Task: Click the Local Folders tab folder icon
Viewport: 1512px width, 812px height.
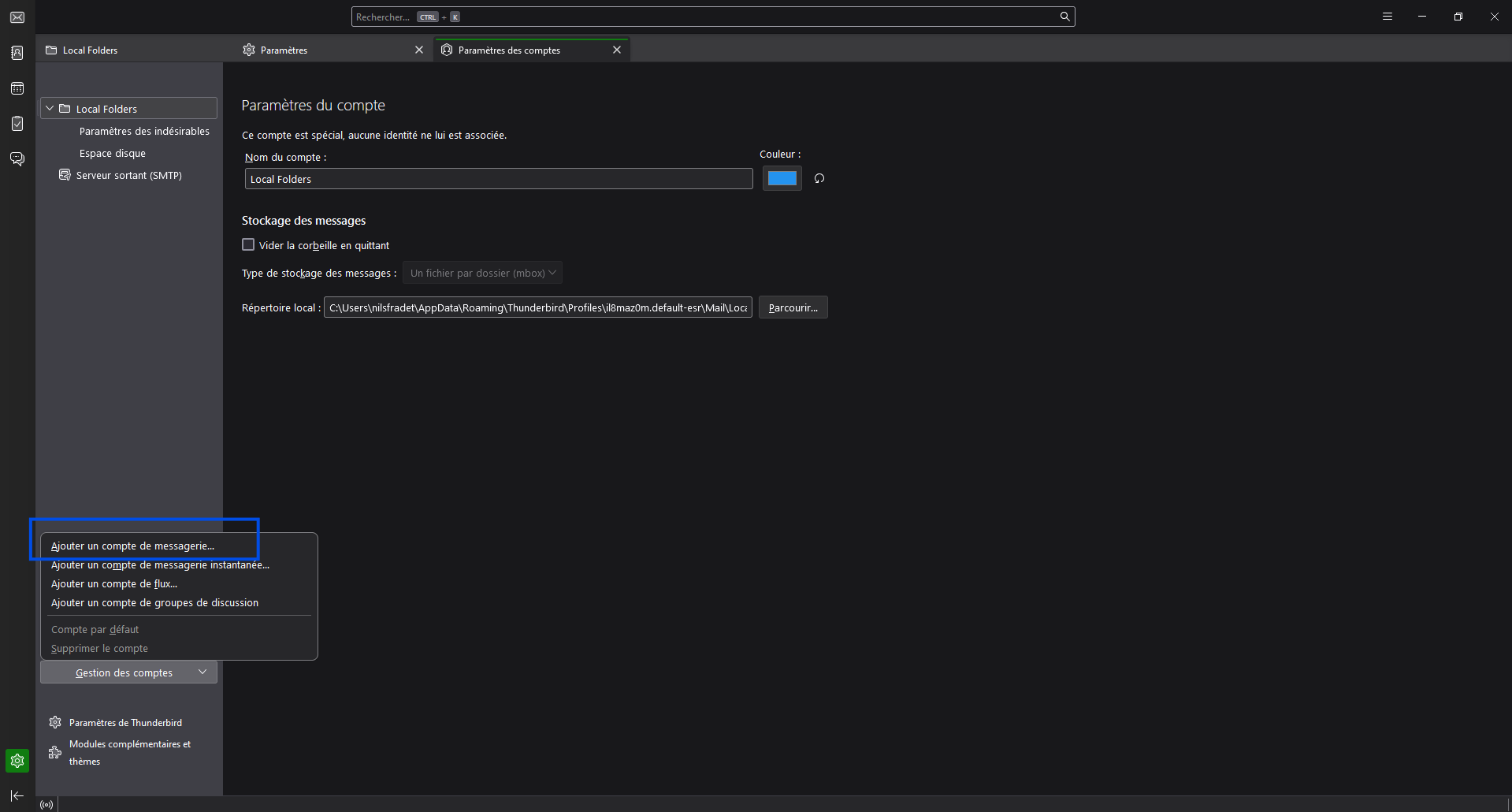Action: (x=51, y=50)
